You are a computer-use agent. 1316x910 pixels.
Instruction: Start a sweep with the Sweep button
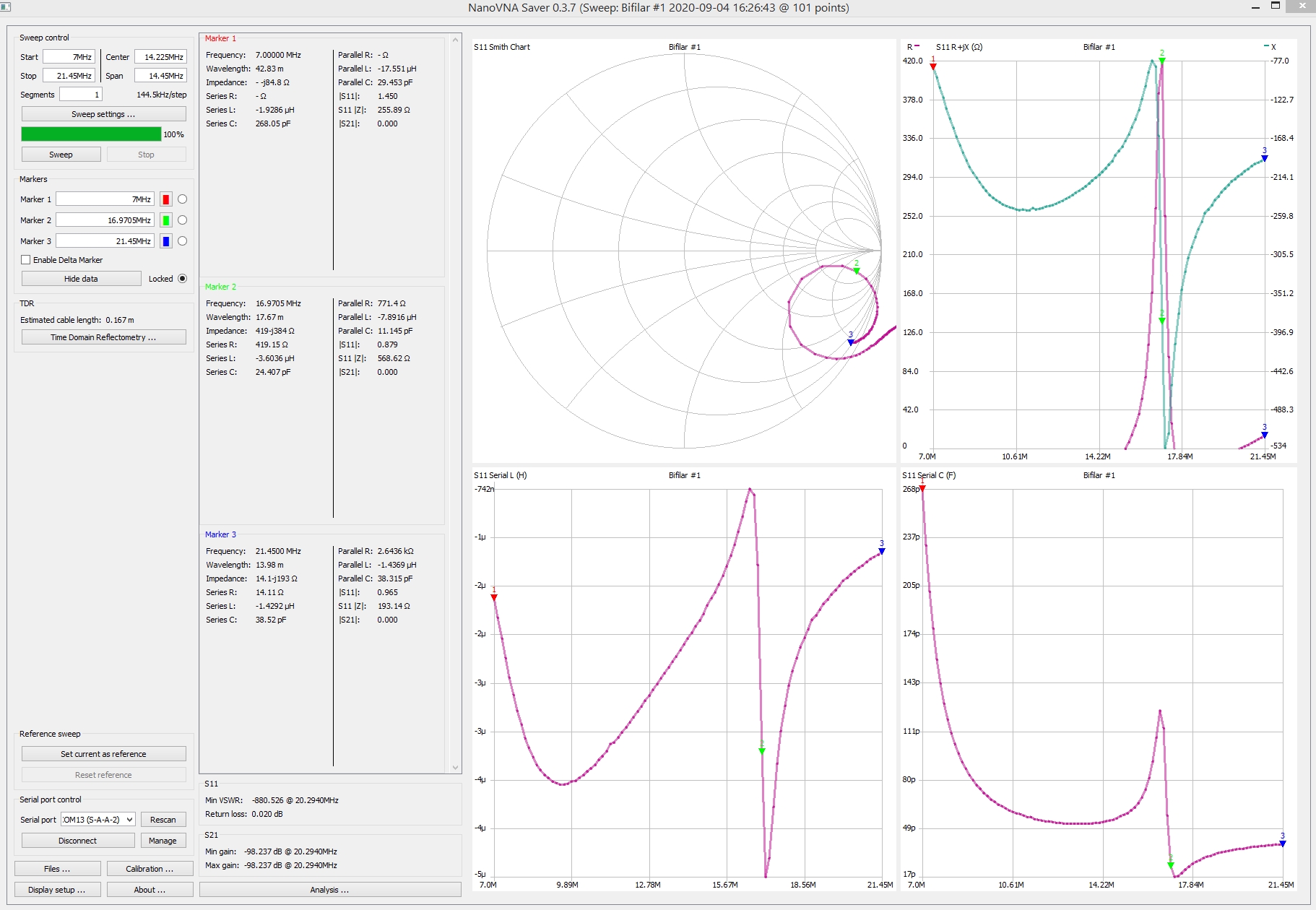[61, 155]
